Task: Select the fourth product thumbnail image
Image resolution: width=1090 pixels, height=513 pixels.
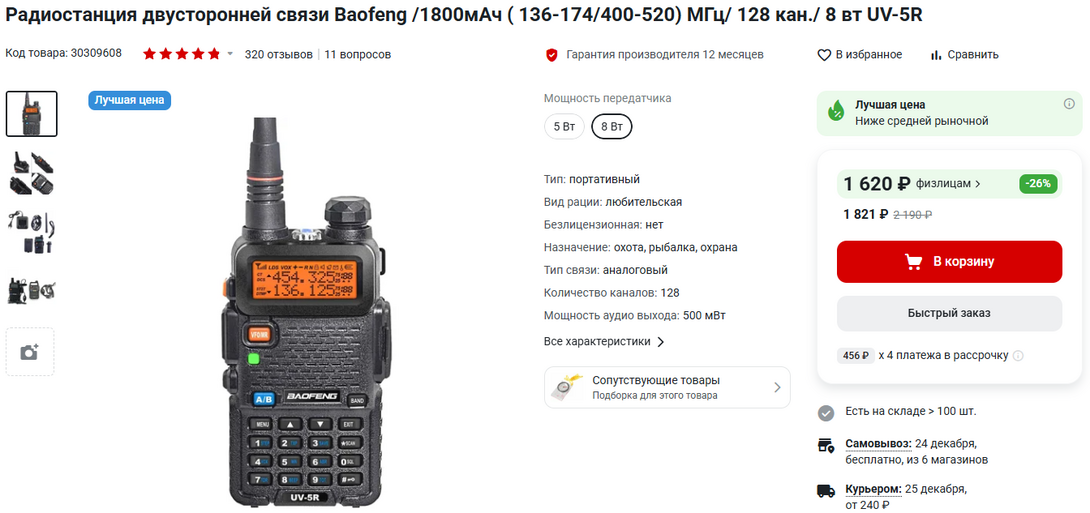Action: coord(31,291)
